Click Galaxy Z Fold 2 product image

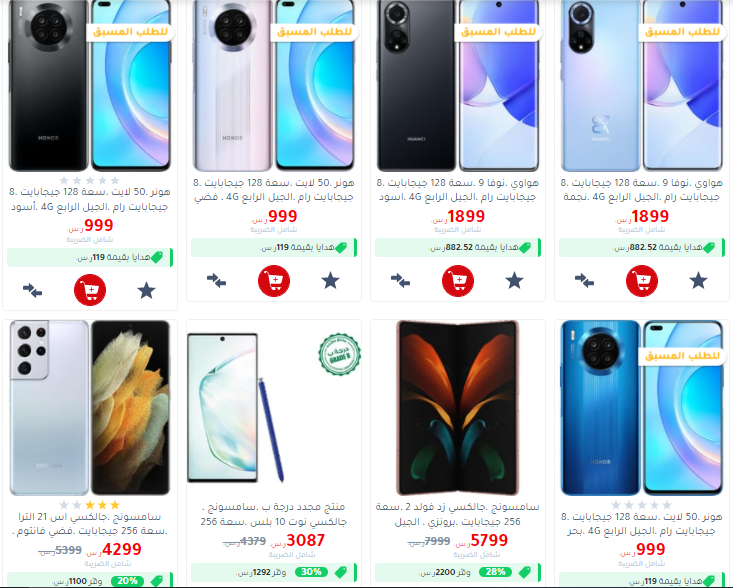pos(458,408)
